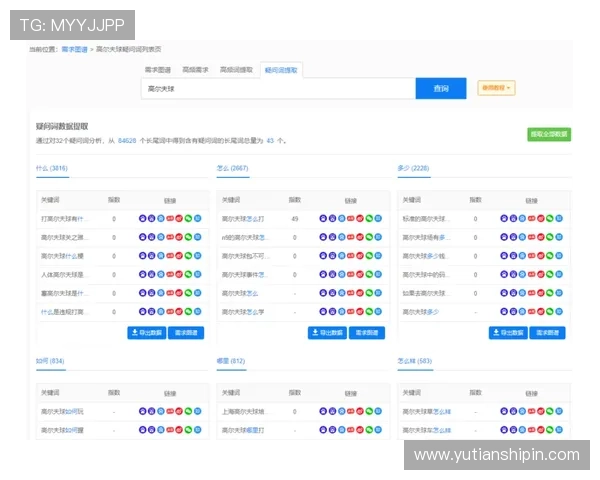This screenshot has width=600, height=480.
Task: Export data under the 多少 table
Action: tap(508, 333)
